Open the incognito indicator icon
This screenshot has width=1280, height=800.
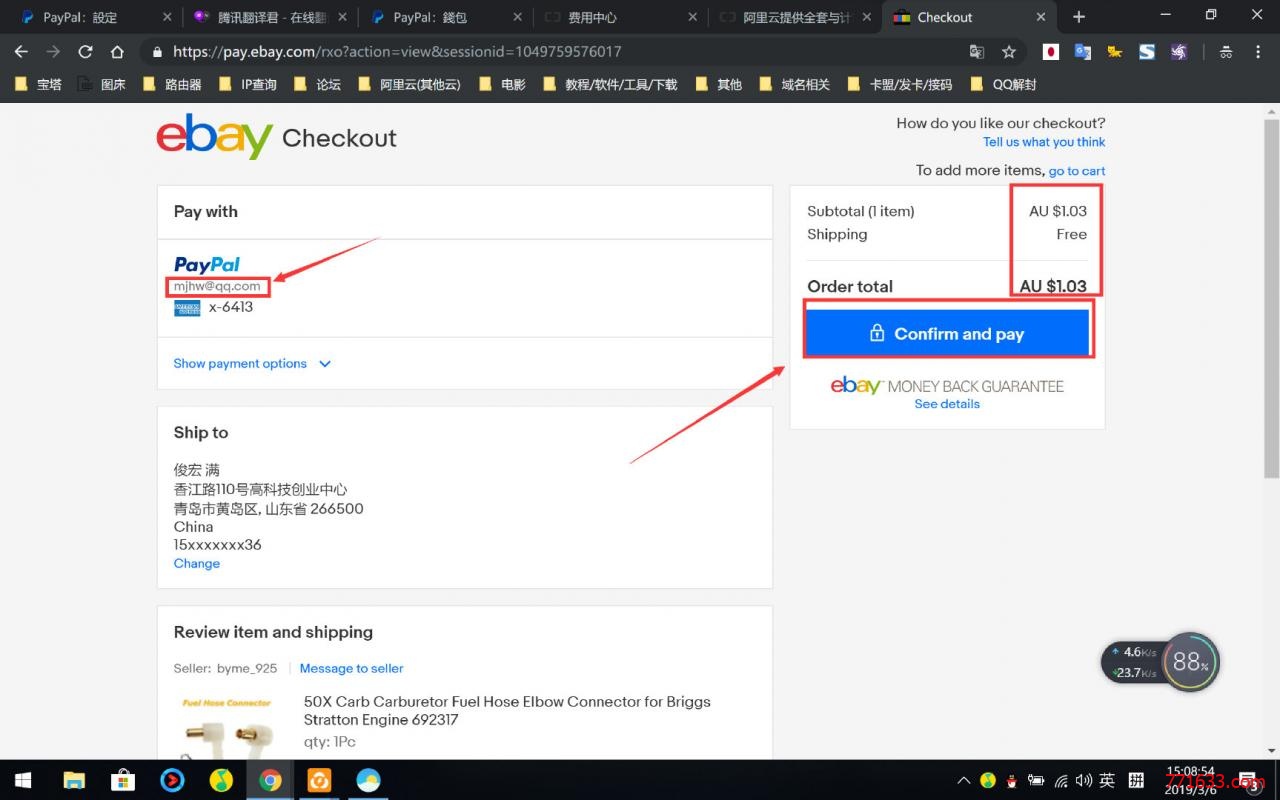coord(1226,52)
